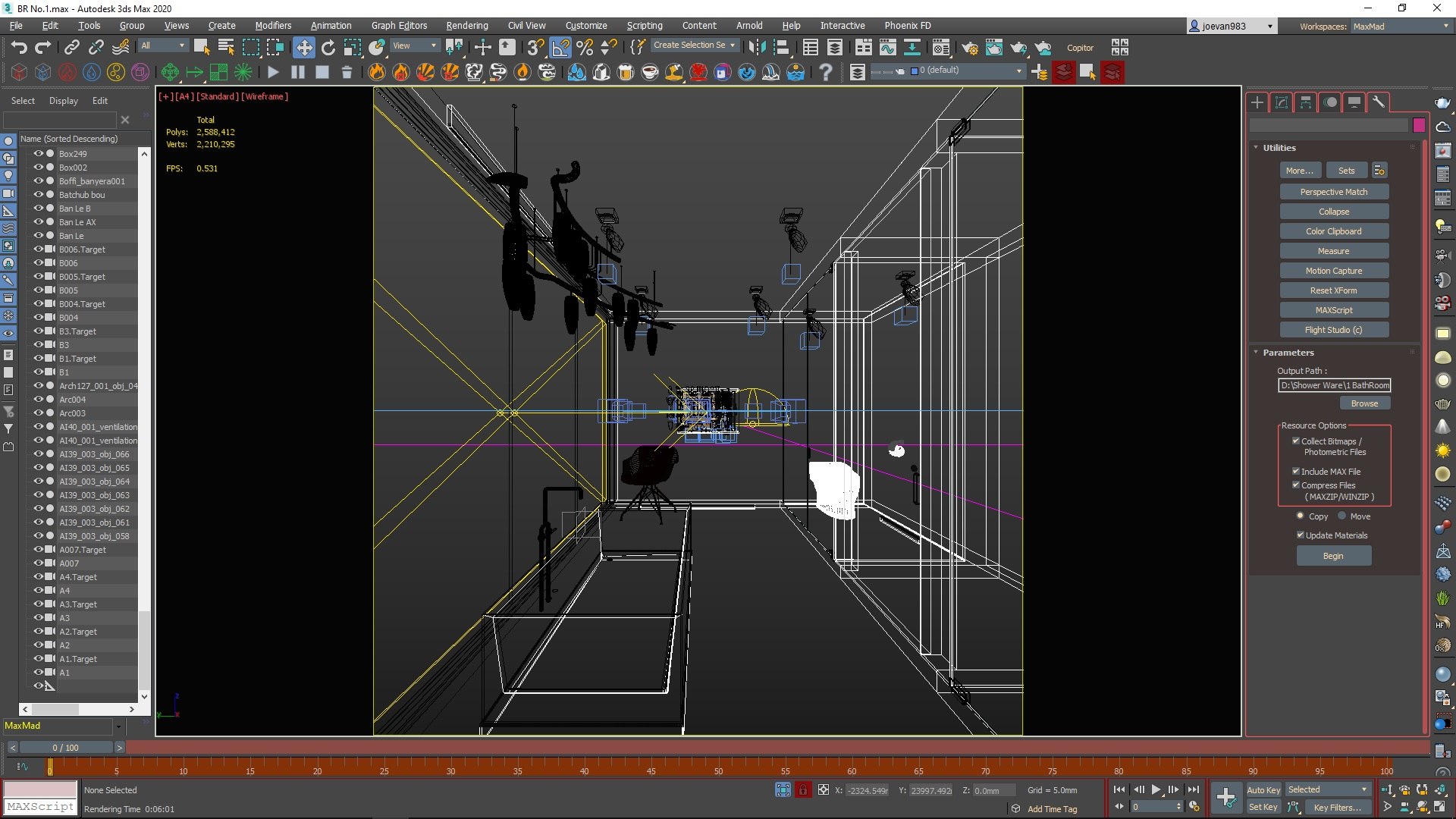Click the 0 / 100 time slider
This screenshot has height=819, width=1456.
[66, 748]
